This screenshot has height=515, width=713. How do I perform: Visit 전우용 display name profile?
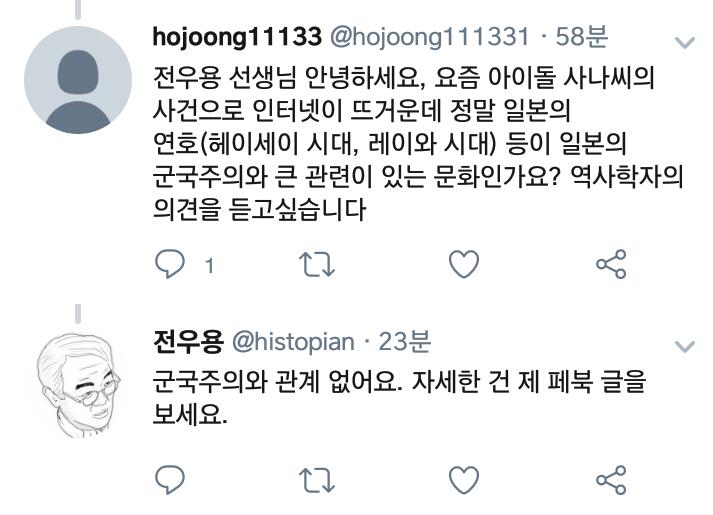point(188,341)
